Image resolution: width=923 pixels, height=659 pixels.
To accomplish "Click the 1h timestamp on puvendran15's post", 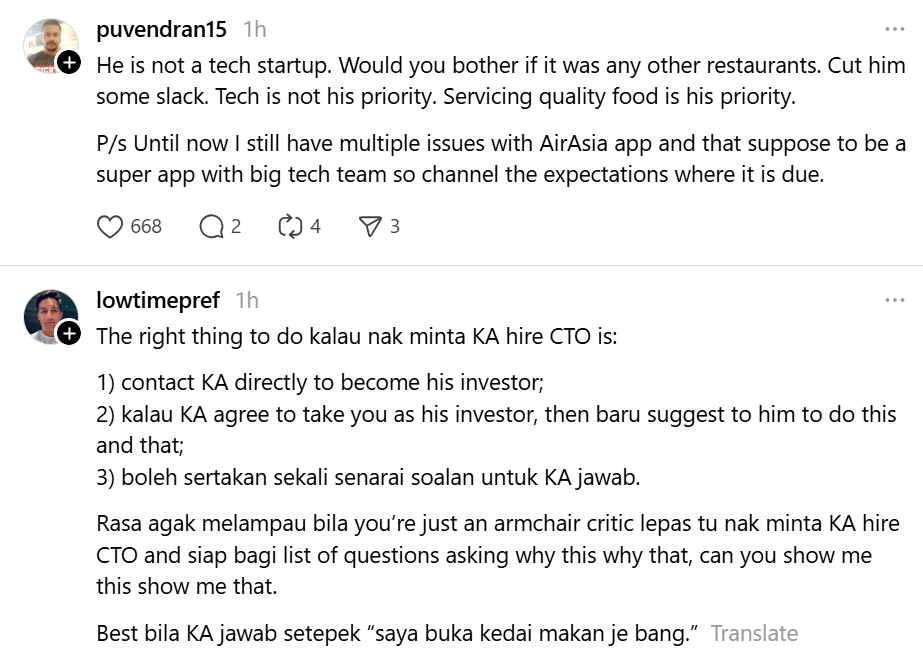I will click(x=255, y=30).
